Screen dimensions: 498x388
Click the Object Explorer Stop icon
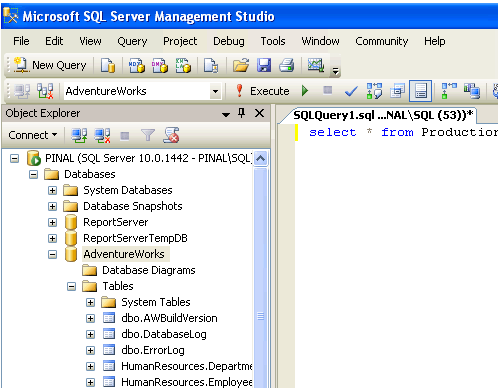[125, 136]
